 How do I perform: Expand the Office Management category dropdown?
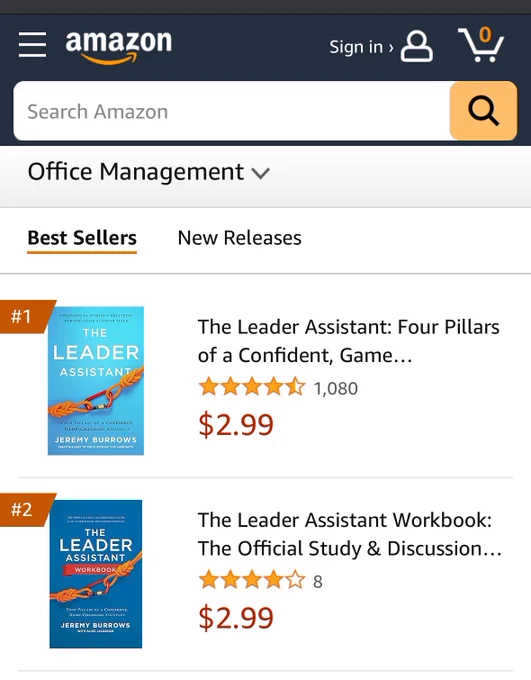pyautogui.click(x=149, y=172)
